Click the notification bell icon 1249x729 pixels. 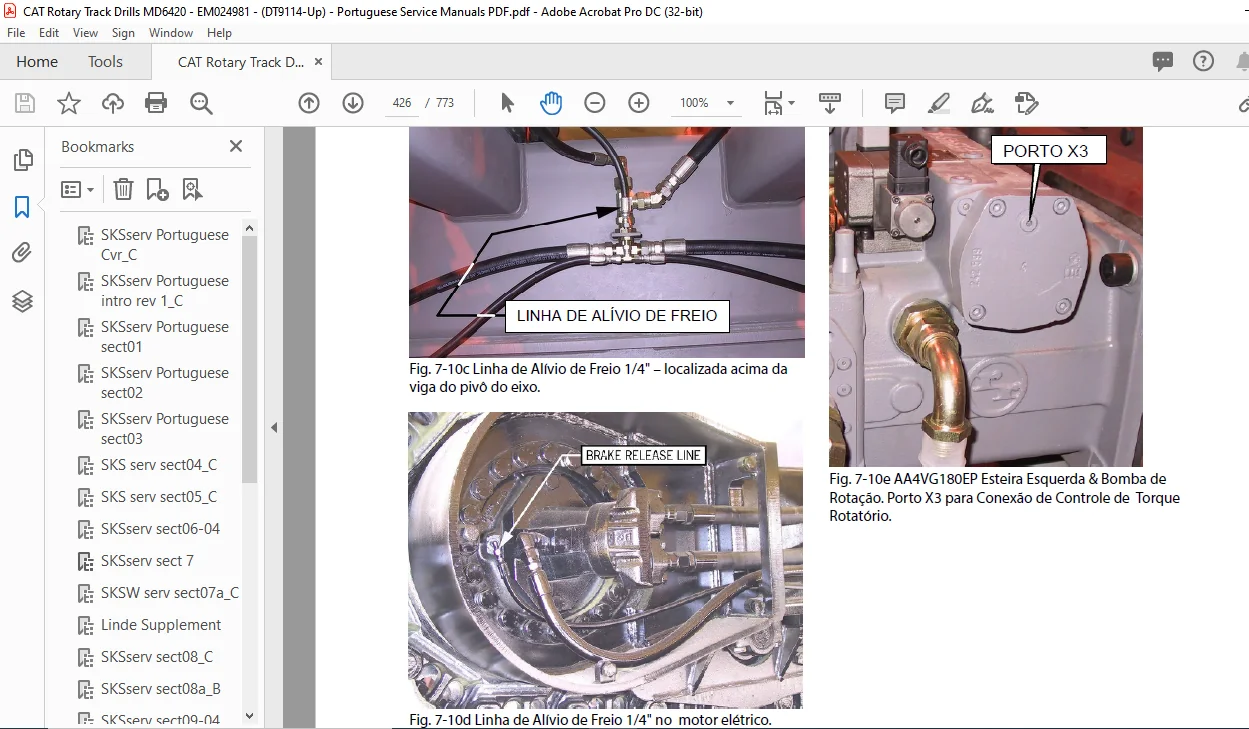click(1241, 61)
